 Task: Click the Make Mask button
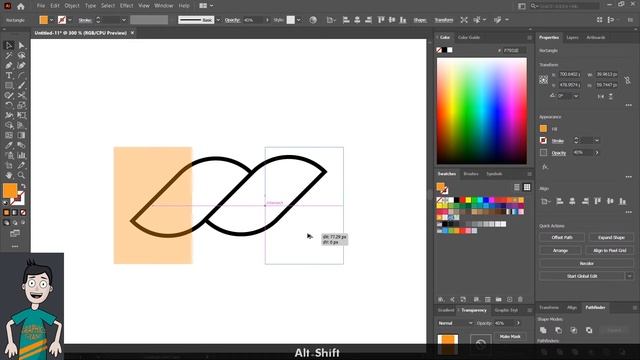510,337
